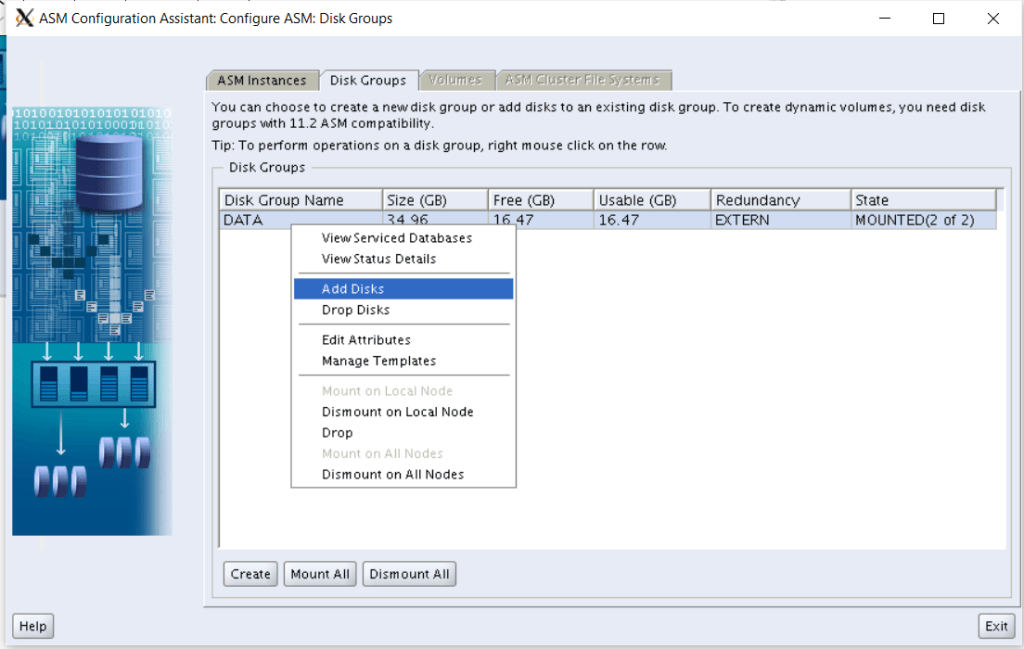
Task: Choose Drop Disks in the context menu
Action: click(356, 310)
